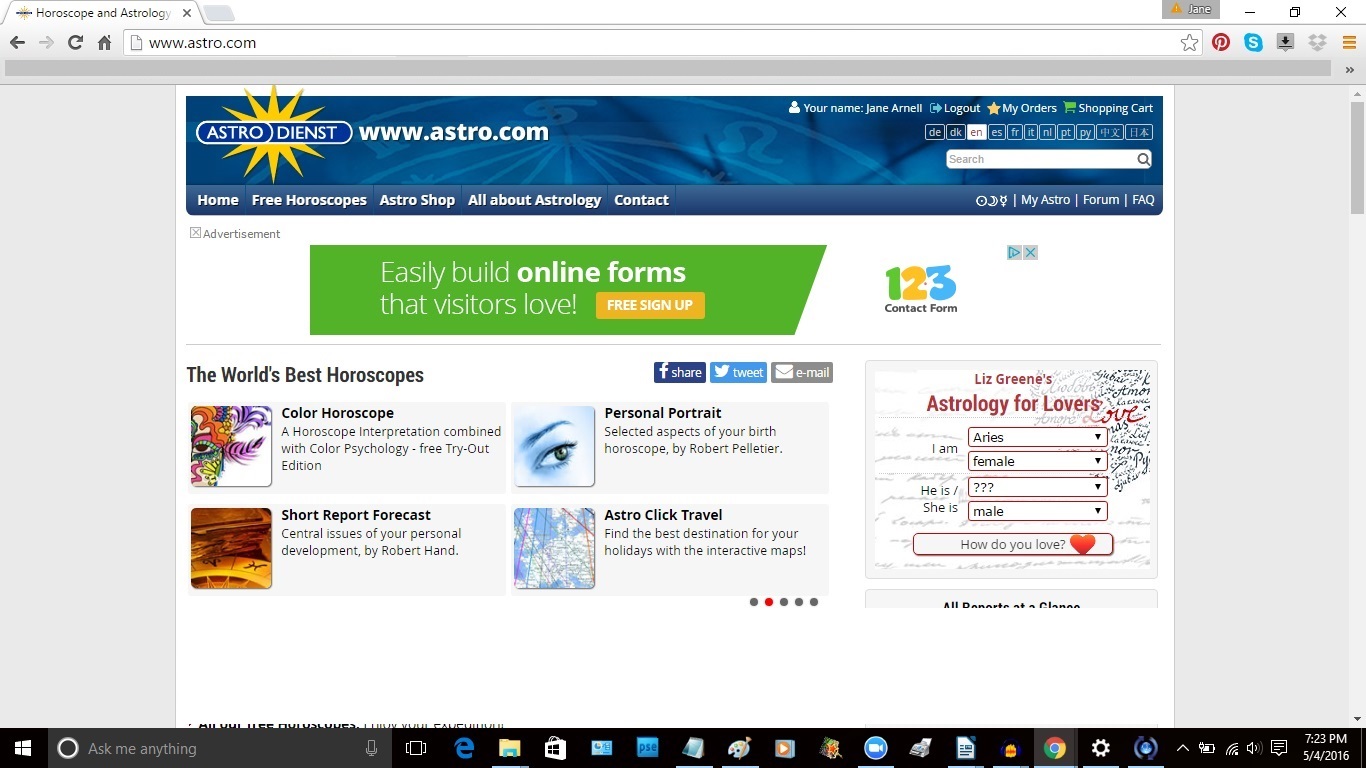
Task: Dismiss the Advertisement checkbox marker
Action: pos(195,232)
